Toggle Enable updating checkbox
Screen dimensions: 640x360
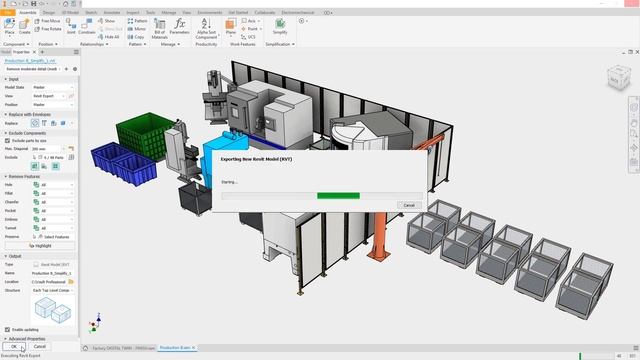7,329
